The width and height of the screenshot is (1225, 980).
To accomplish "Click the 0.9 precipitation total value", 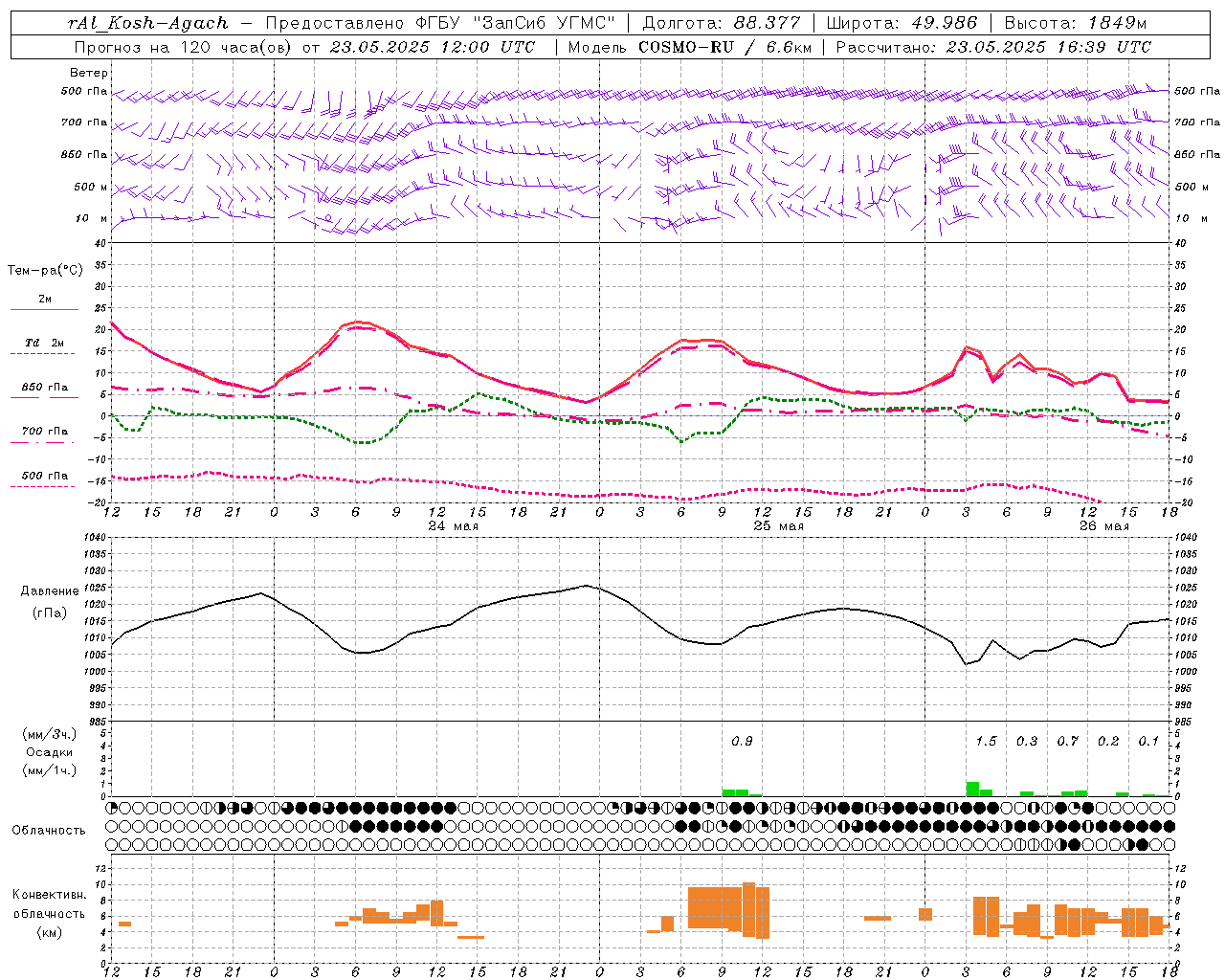I will (742, 741).
